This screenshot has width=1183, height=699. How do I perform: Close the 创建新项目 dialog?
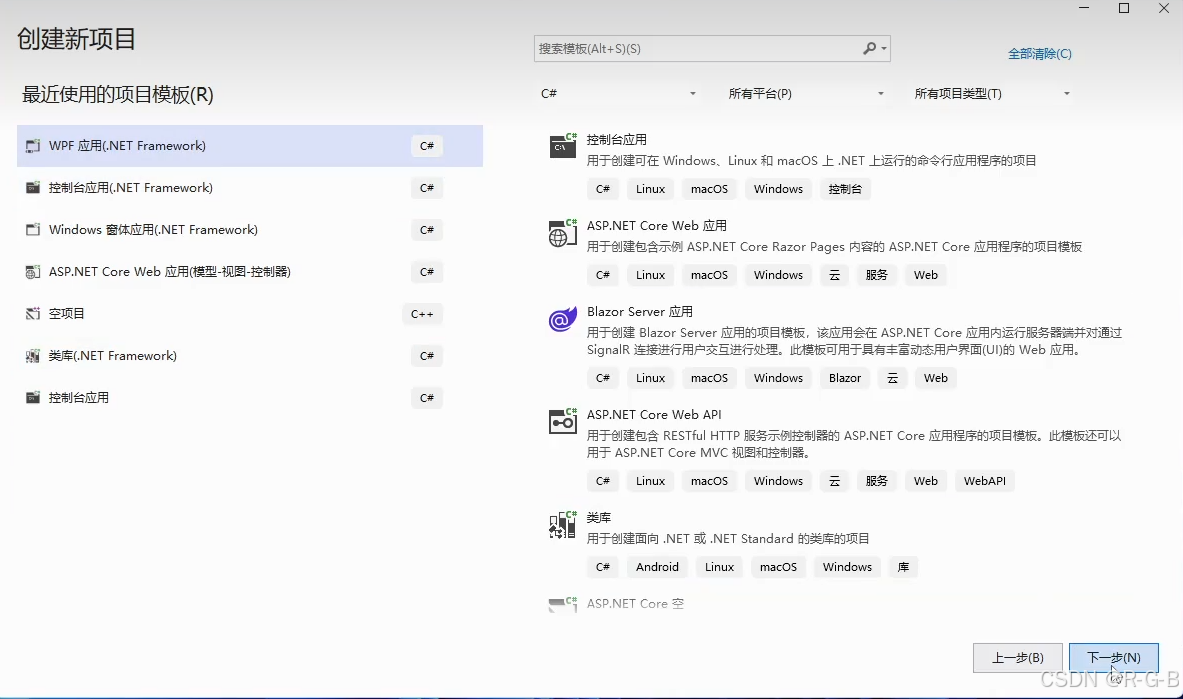tap(1163, 8)
